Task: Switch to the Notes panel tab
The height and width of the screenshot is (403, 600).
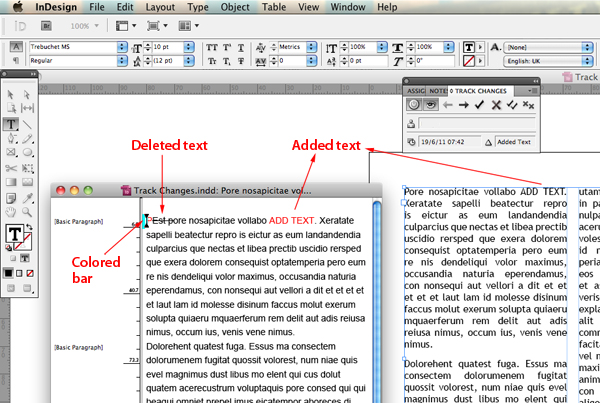Action: 437,91
